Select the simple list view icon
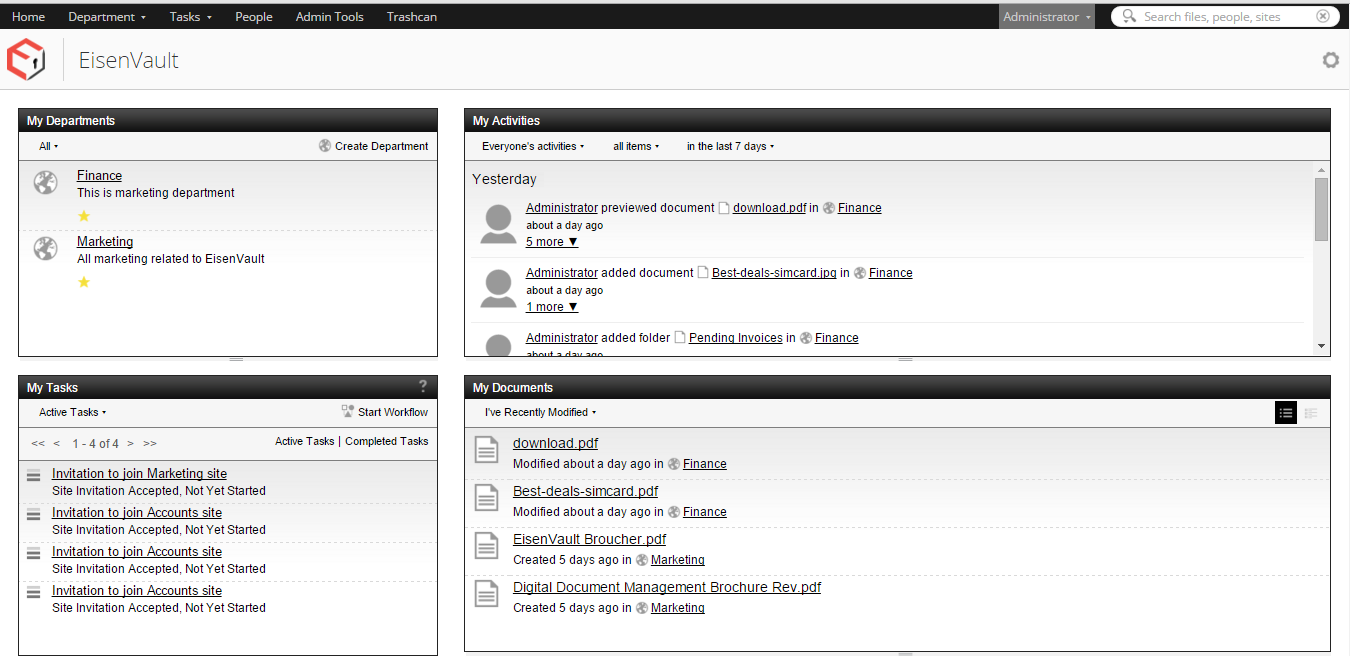 (x=1286, y=413)
